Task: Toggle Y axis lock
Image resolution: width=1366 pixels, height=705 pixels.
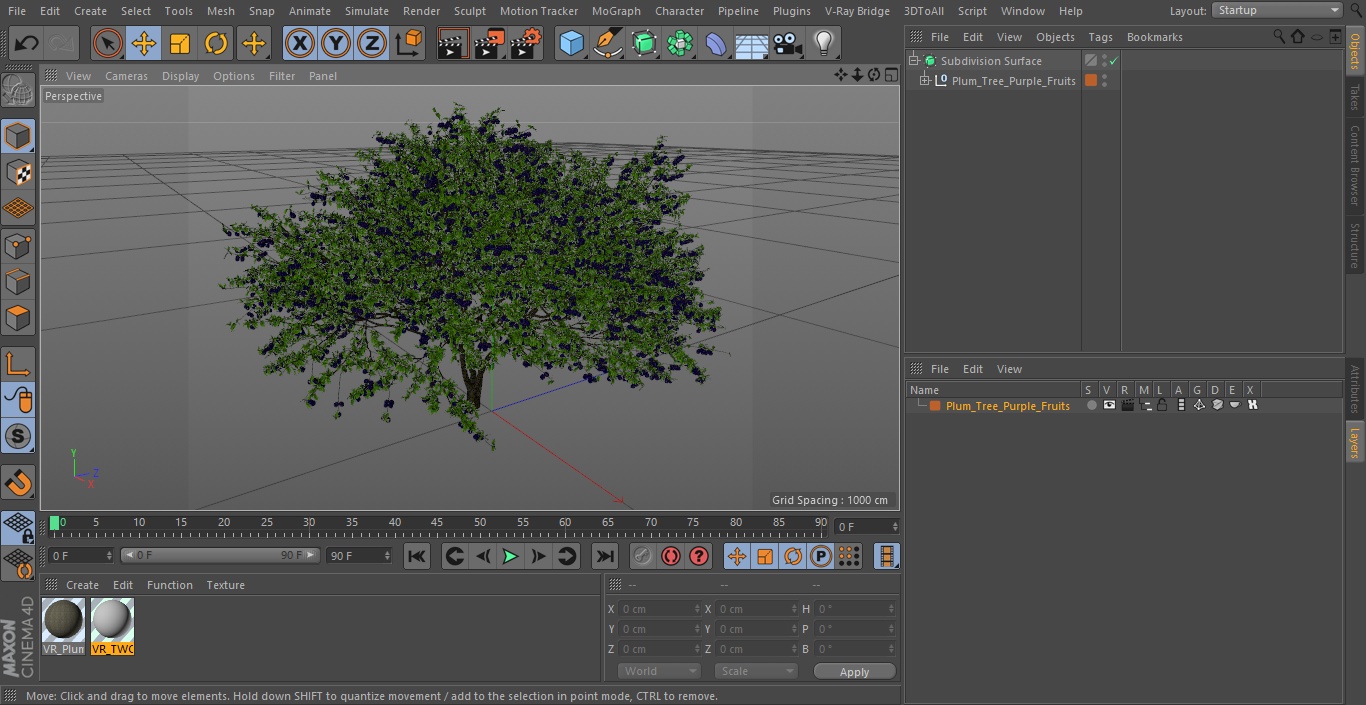Action: click(x=336, y=43)
